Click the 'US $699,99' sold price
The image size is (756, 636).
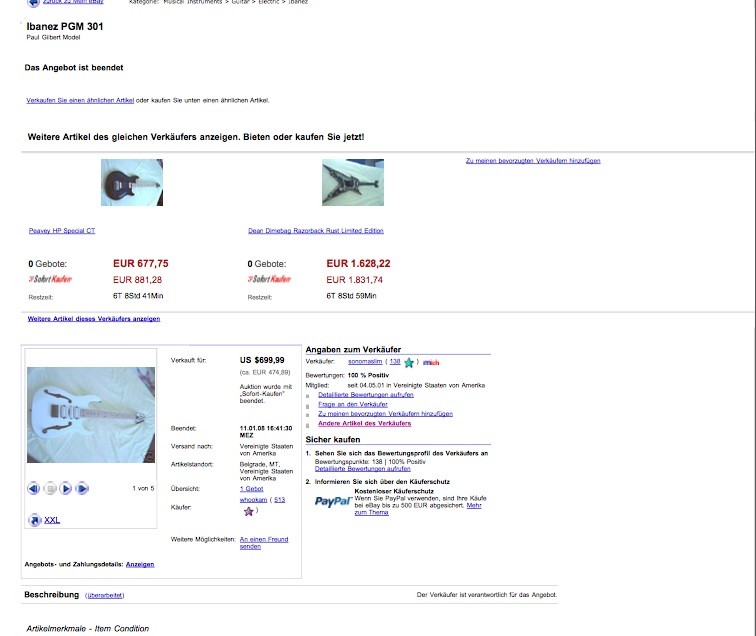pos(262,360)
